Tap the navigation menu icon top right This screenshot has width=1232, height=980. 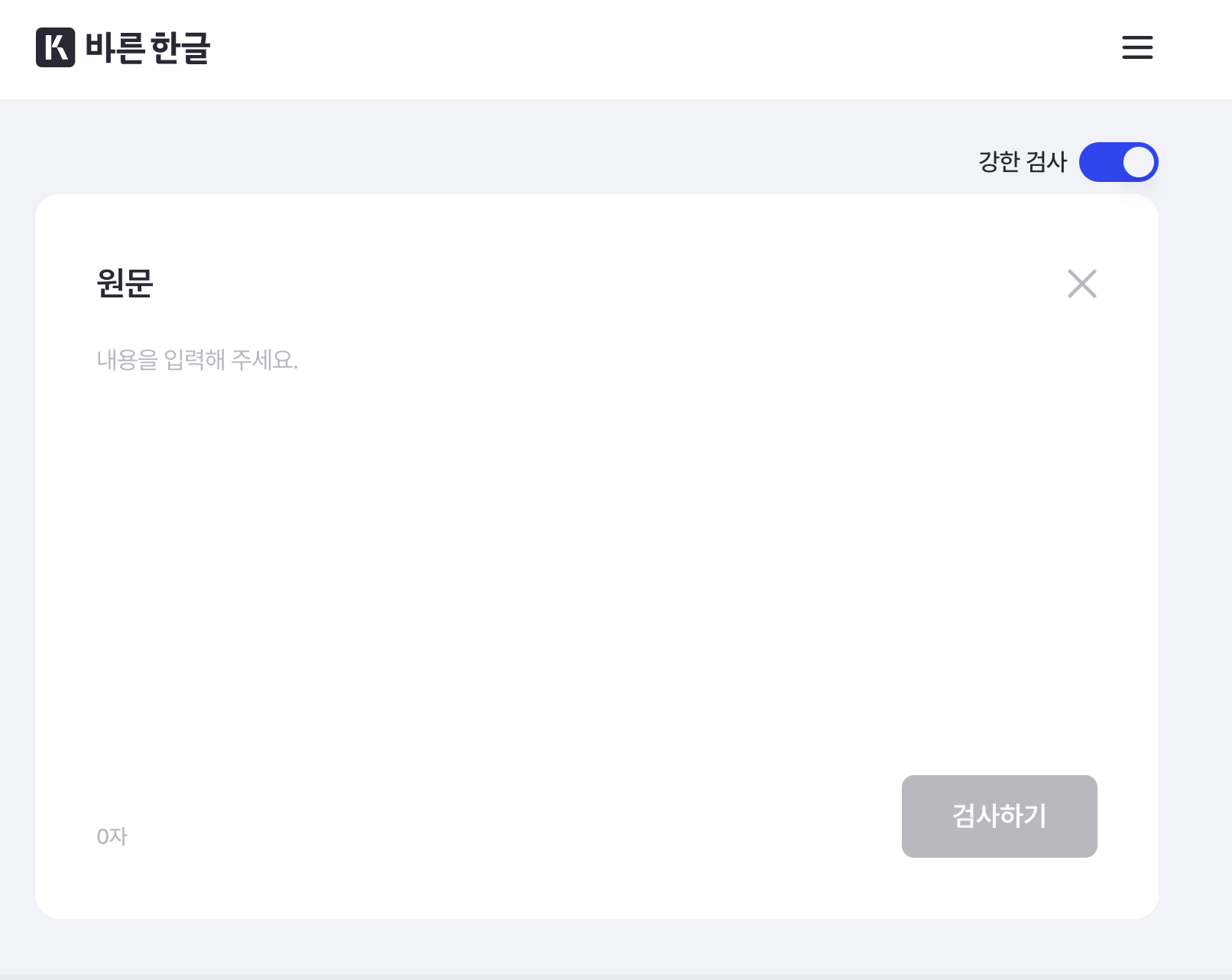(x=1136, y=48)
